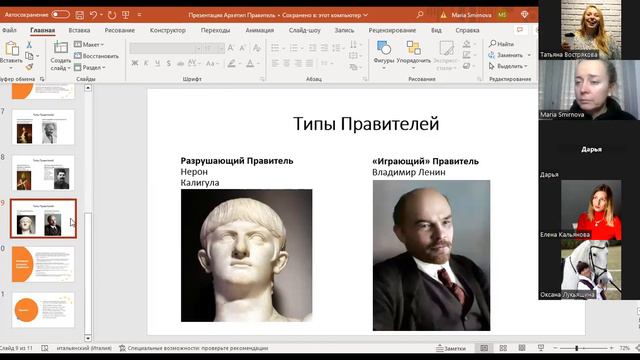Click the search magnifier in title bar

tap(420, 15)
